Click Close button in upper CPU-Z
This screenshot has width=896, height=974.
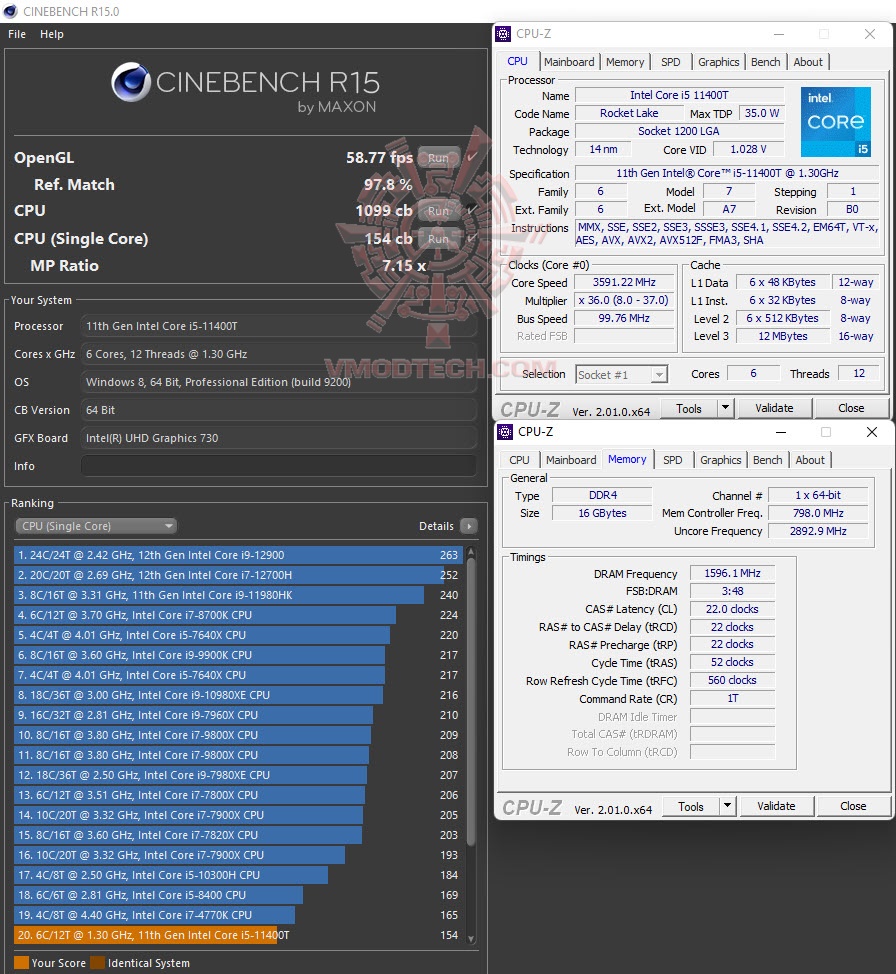coord(851,408)
